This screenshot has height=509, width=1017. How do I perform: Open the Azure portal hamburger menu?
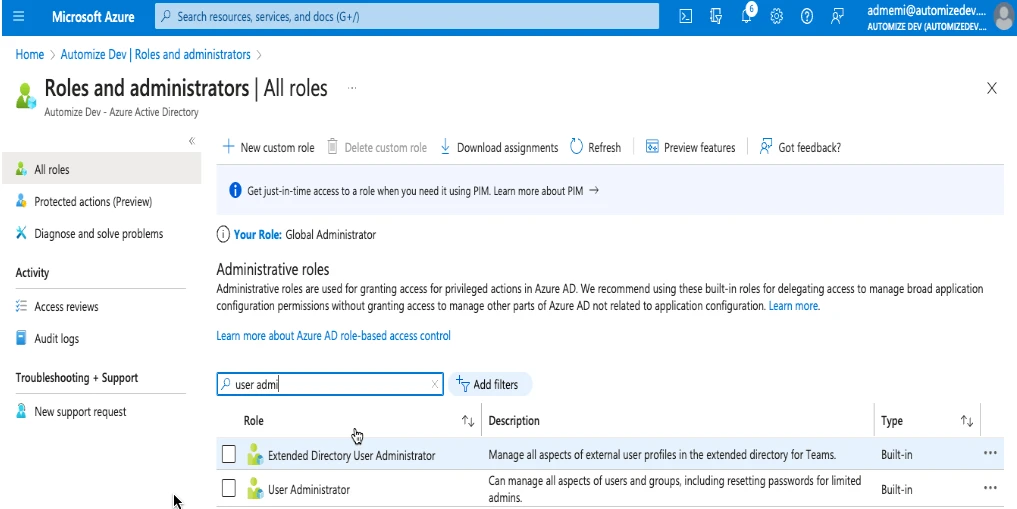point(18,17)
